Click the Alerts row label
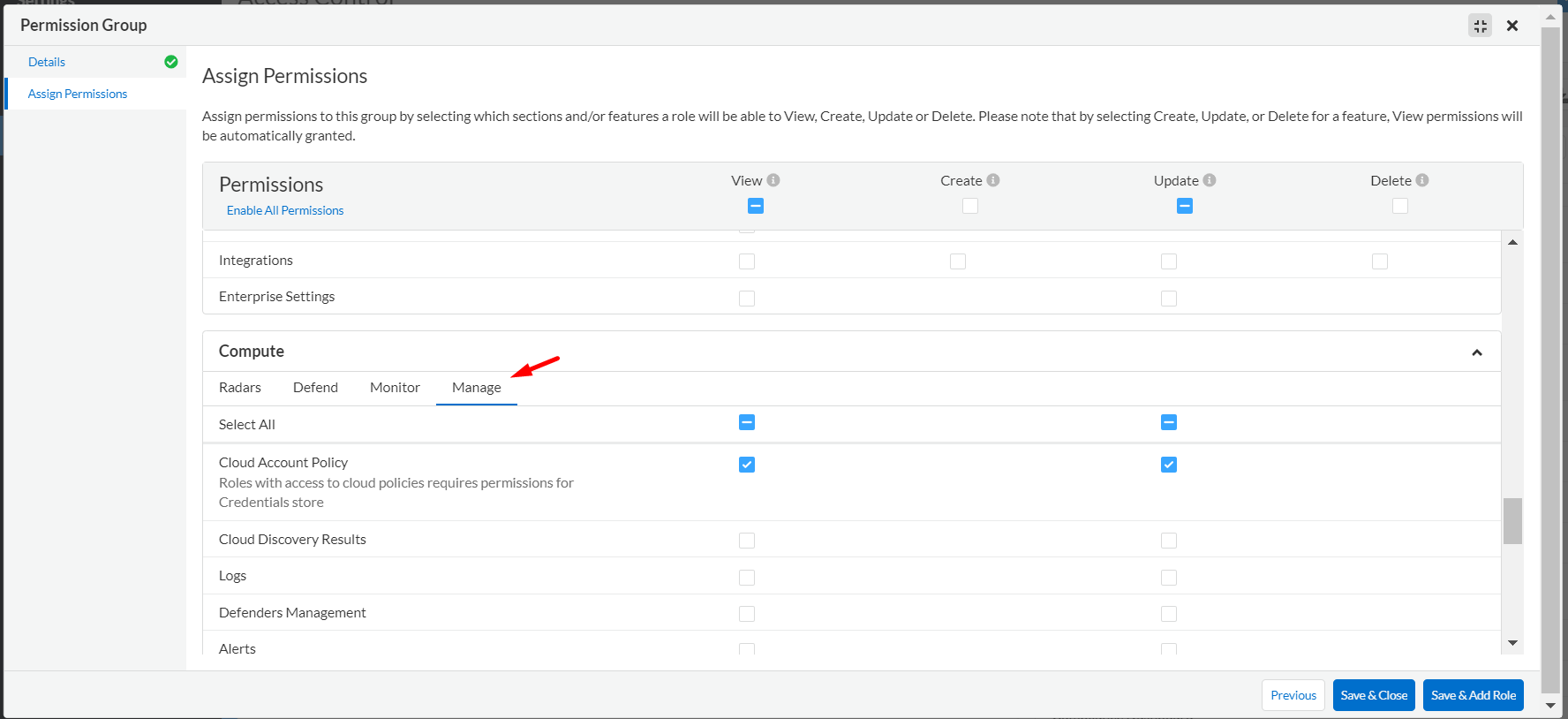 (237, 649)
